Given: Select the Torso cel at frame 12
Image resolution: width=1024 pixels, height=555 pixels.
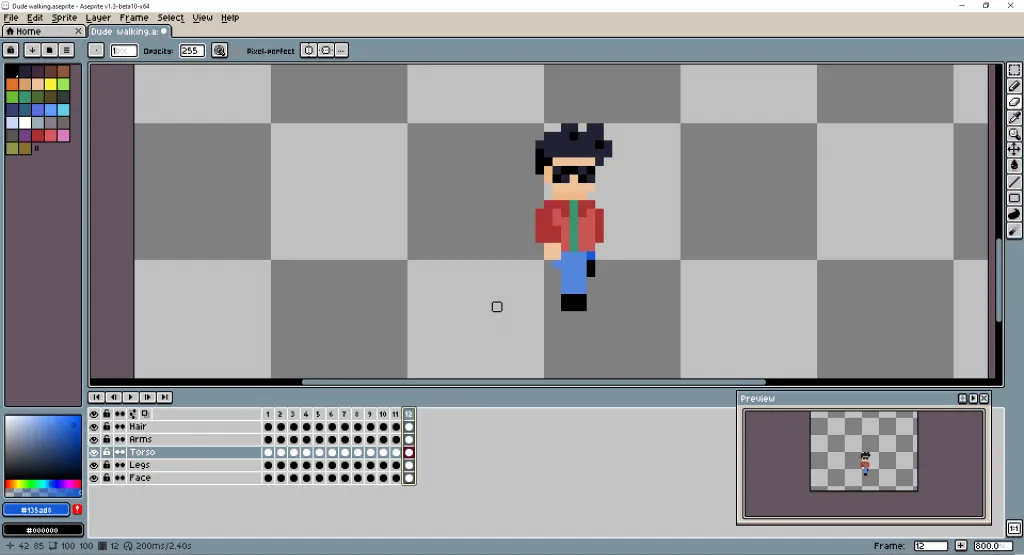Looking at the screenshot, I should tap(409, 452).
